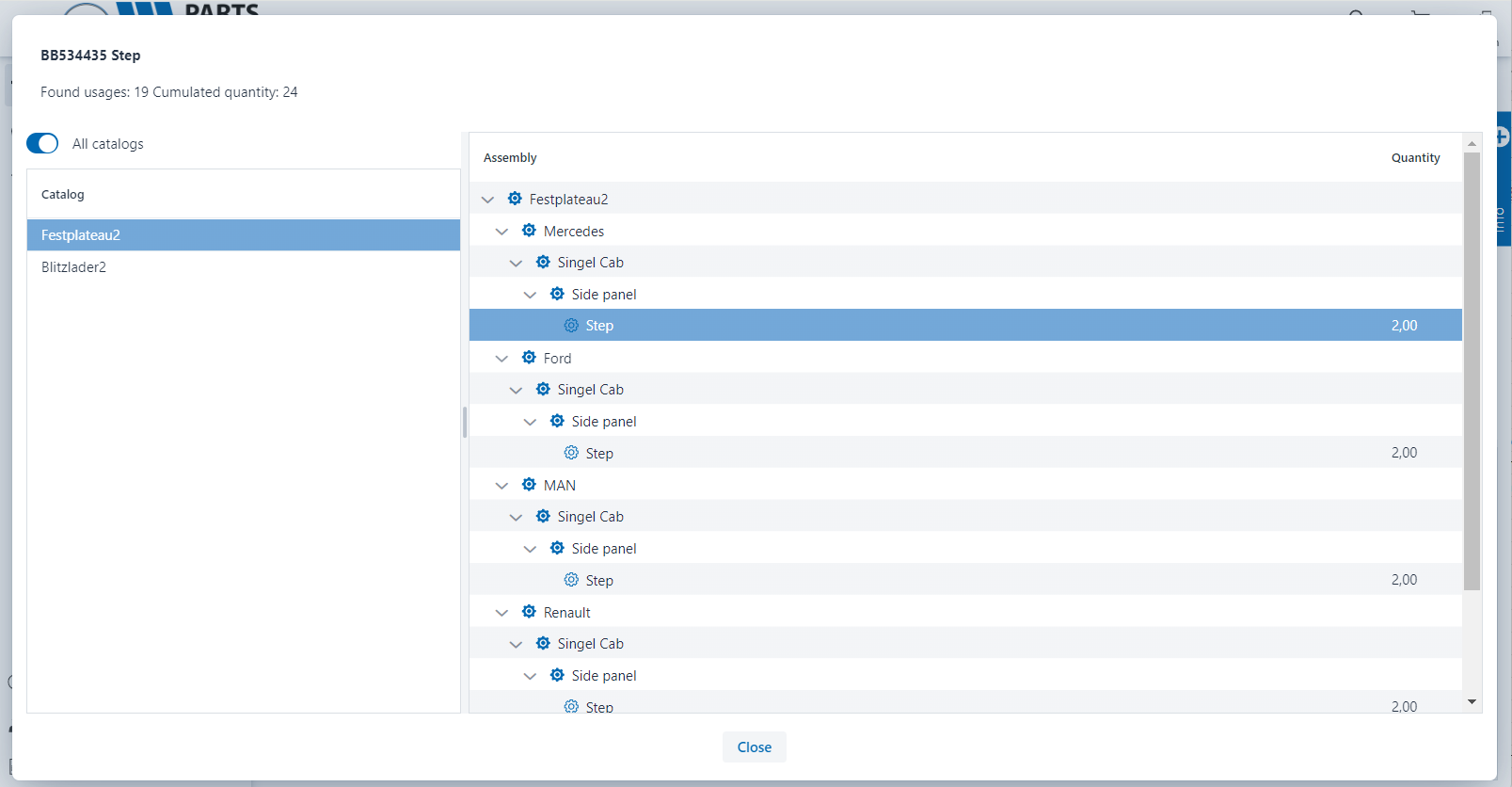Click the gear icon of Singel Cab under MAN
Viewport: 1512px width, 787px height.
[543, 516]
